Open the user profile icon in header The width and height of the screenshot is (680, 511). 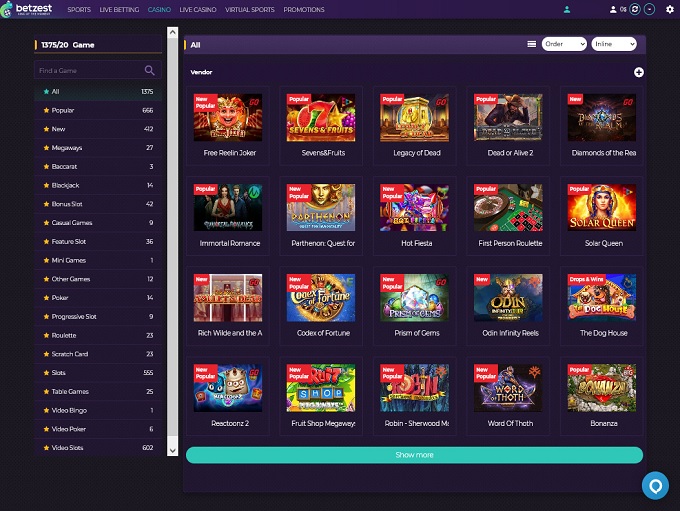[x=567, y=10]
